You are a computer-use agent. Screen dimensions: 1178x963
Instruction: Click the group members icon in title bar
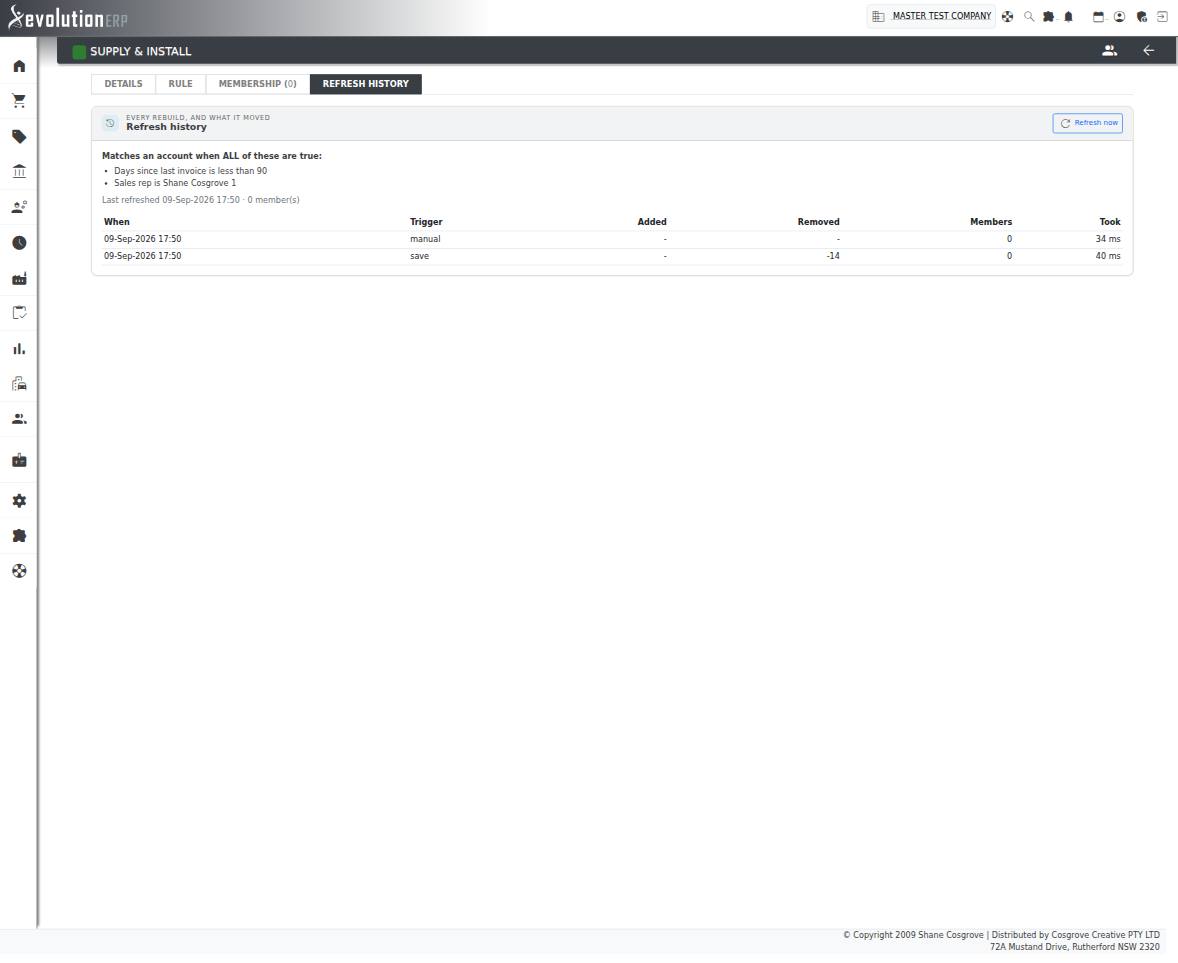pyautogui.click(x=1110, y=50)
